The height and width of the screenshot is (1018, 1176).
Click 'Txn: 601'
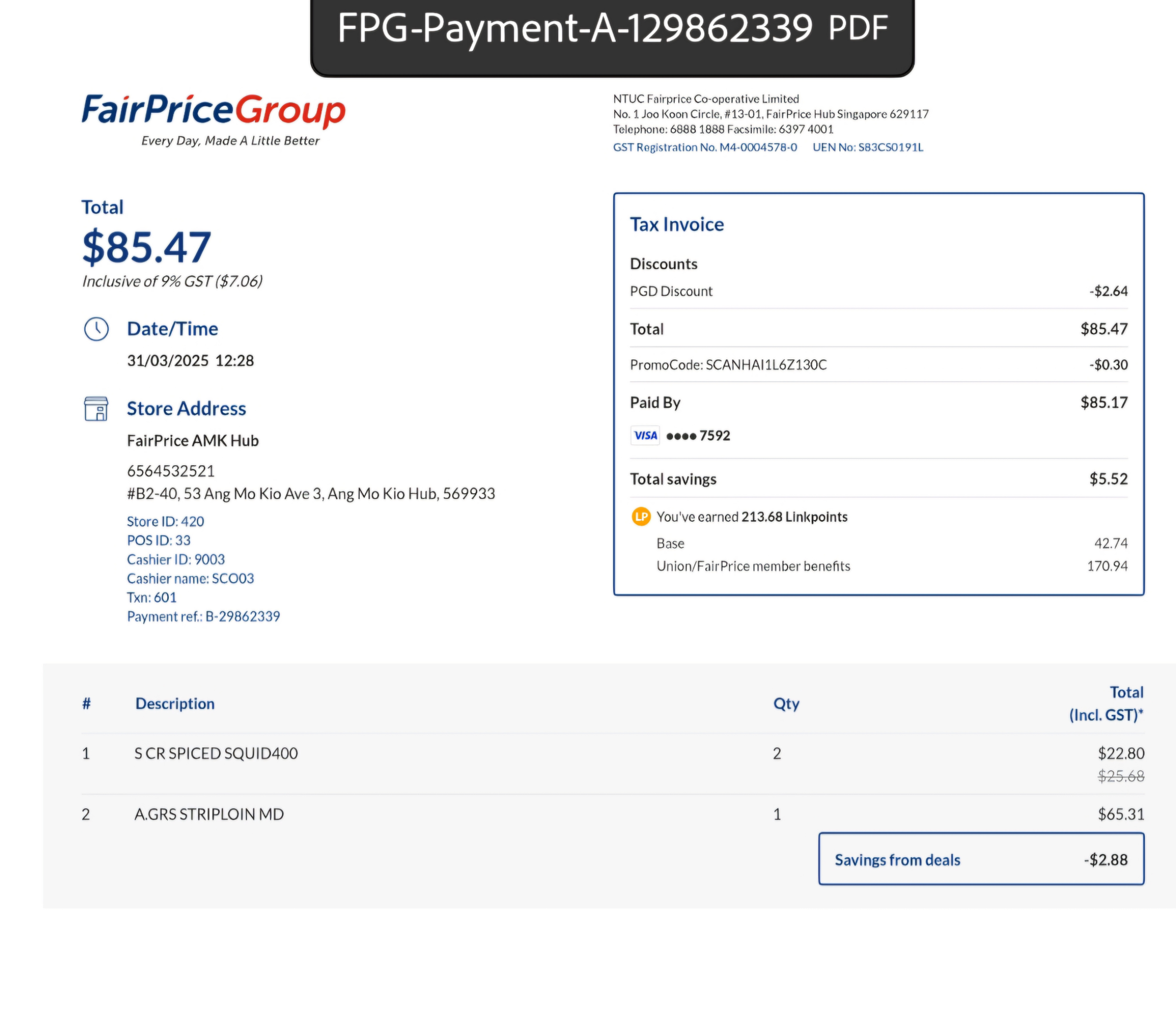click(151, 598)
